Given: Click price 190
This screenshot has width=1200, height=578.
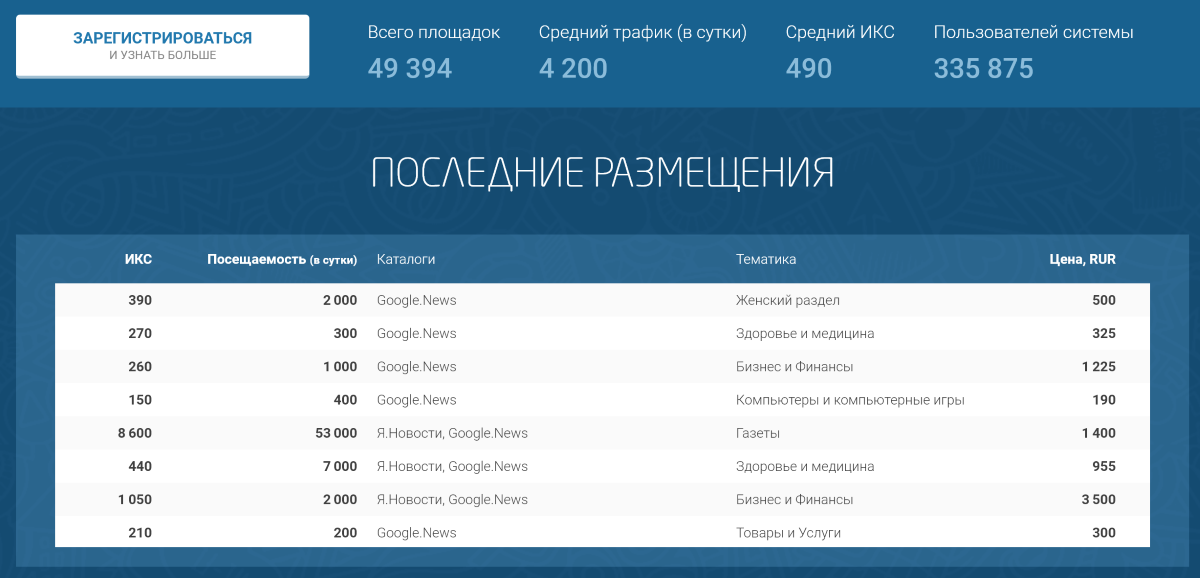Looking at the screenshot, I should 1104,400.
